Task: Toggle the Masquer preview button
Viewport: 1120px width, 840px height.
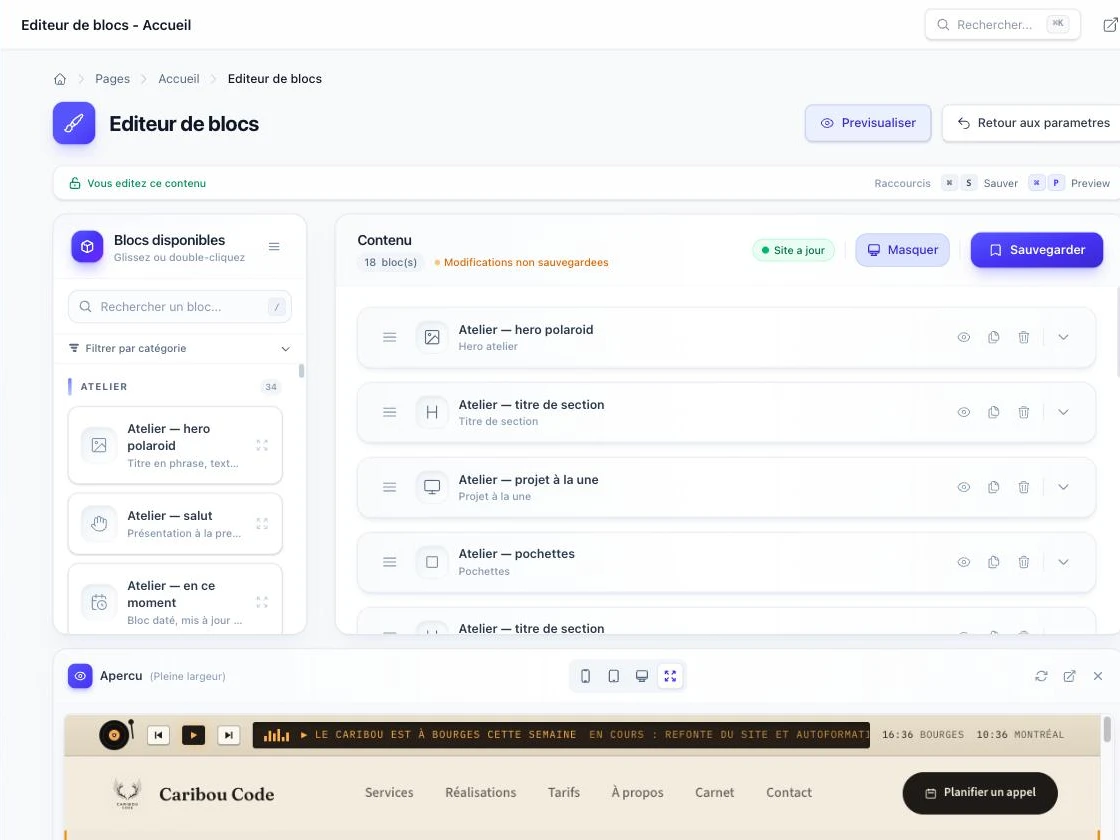Action: click(902, 250)
